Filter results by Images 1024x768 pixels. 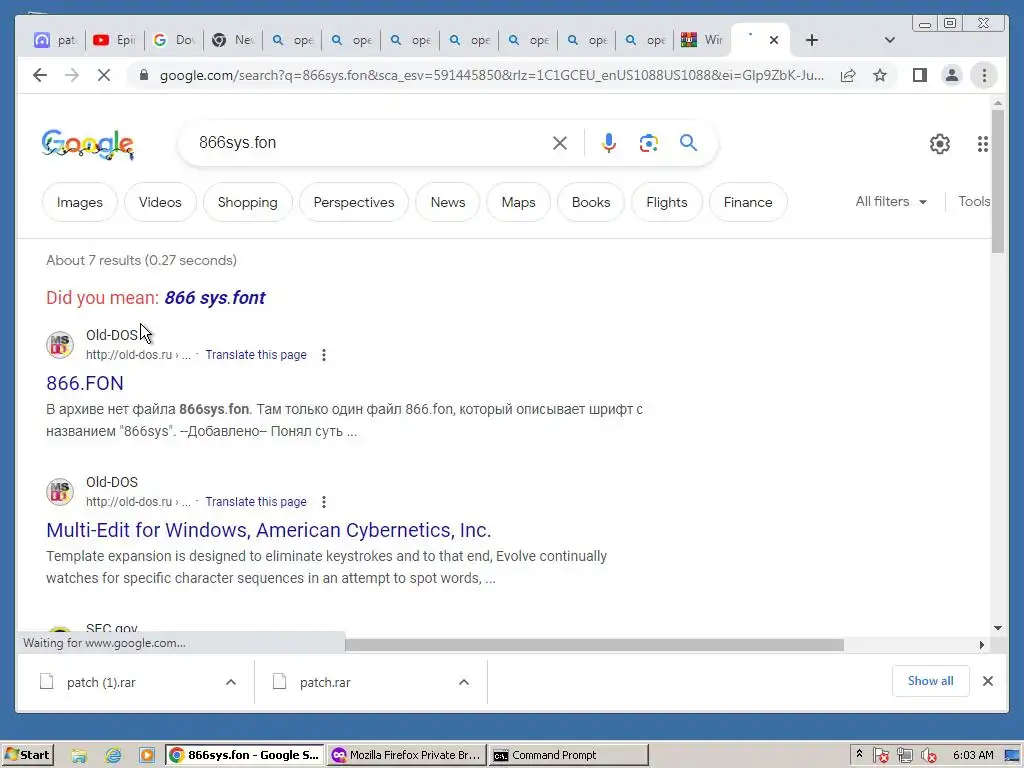point(80,202)
